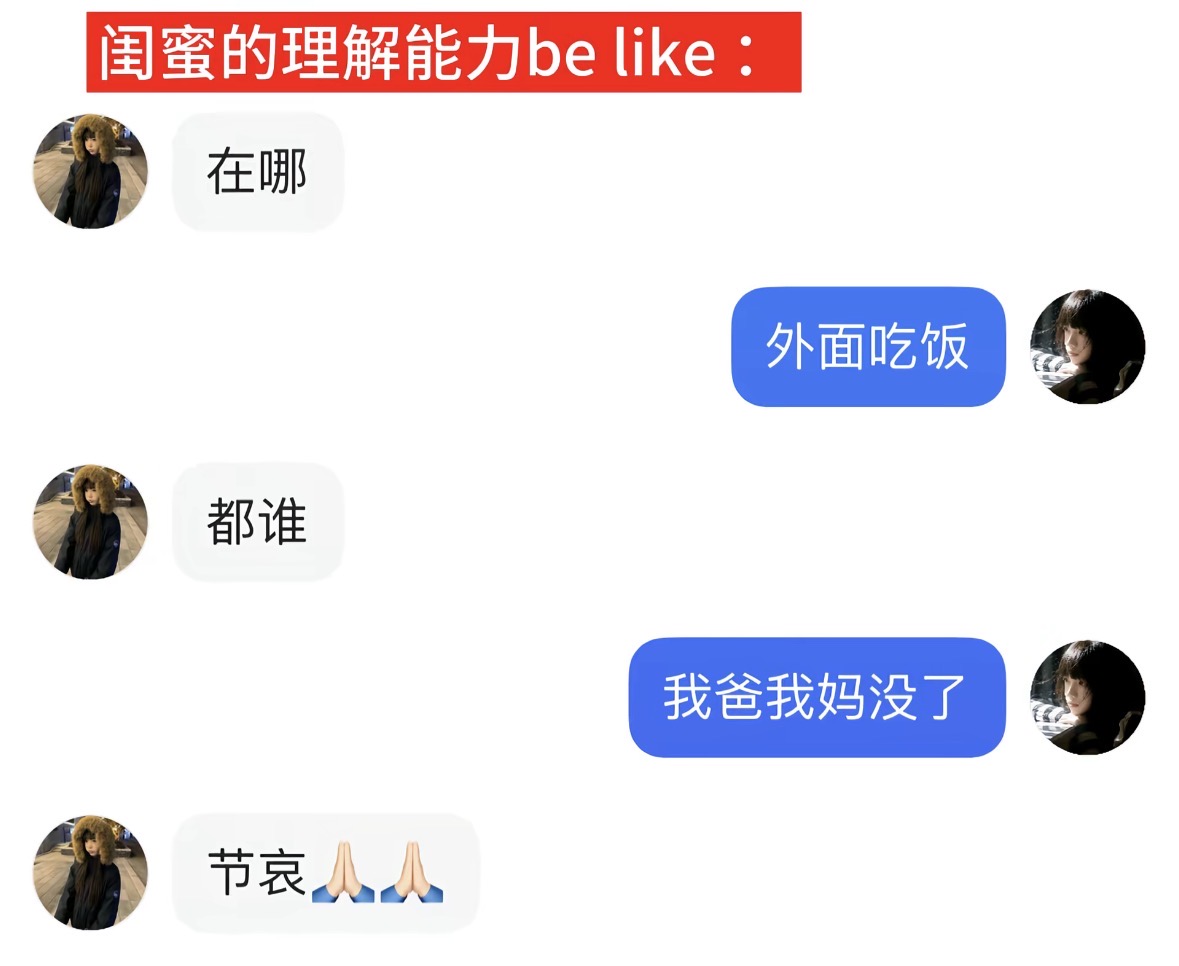Click the 'be like' text in the banner
Screen dimensions: 1179x966
(x=621, y=53)
